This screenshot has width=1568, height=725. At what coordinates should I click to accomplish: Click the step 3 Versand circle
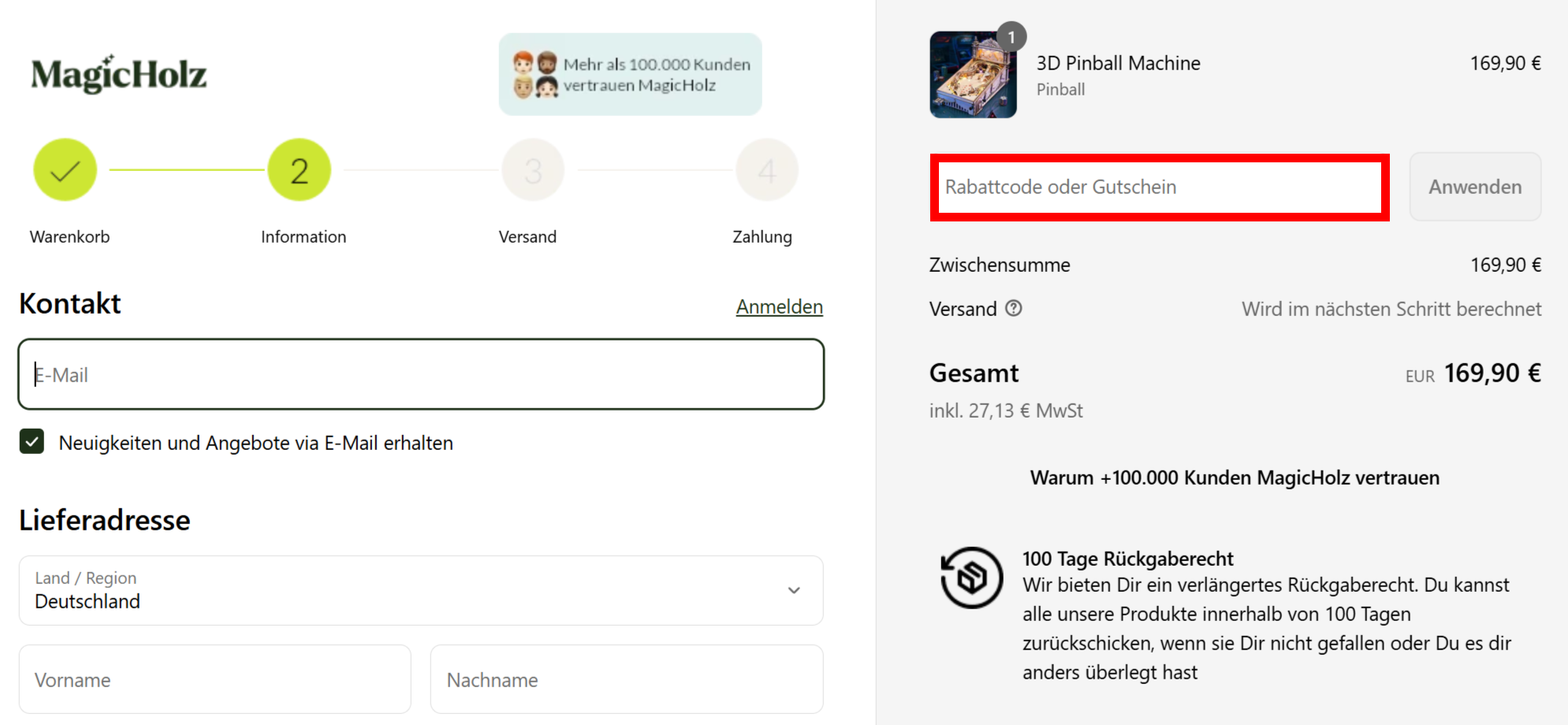coord(534,170)
